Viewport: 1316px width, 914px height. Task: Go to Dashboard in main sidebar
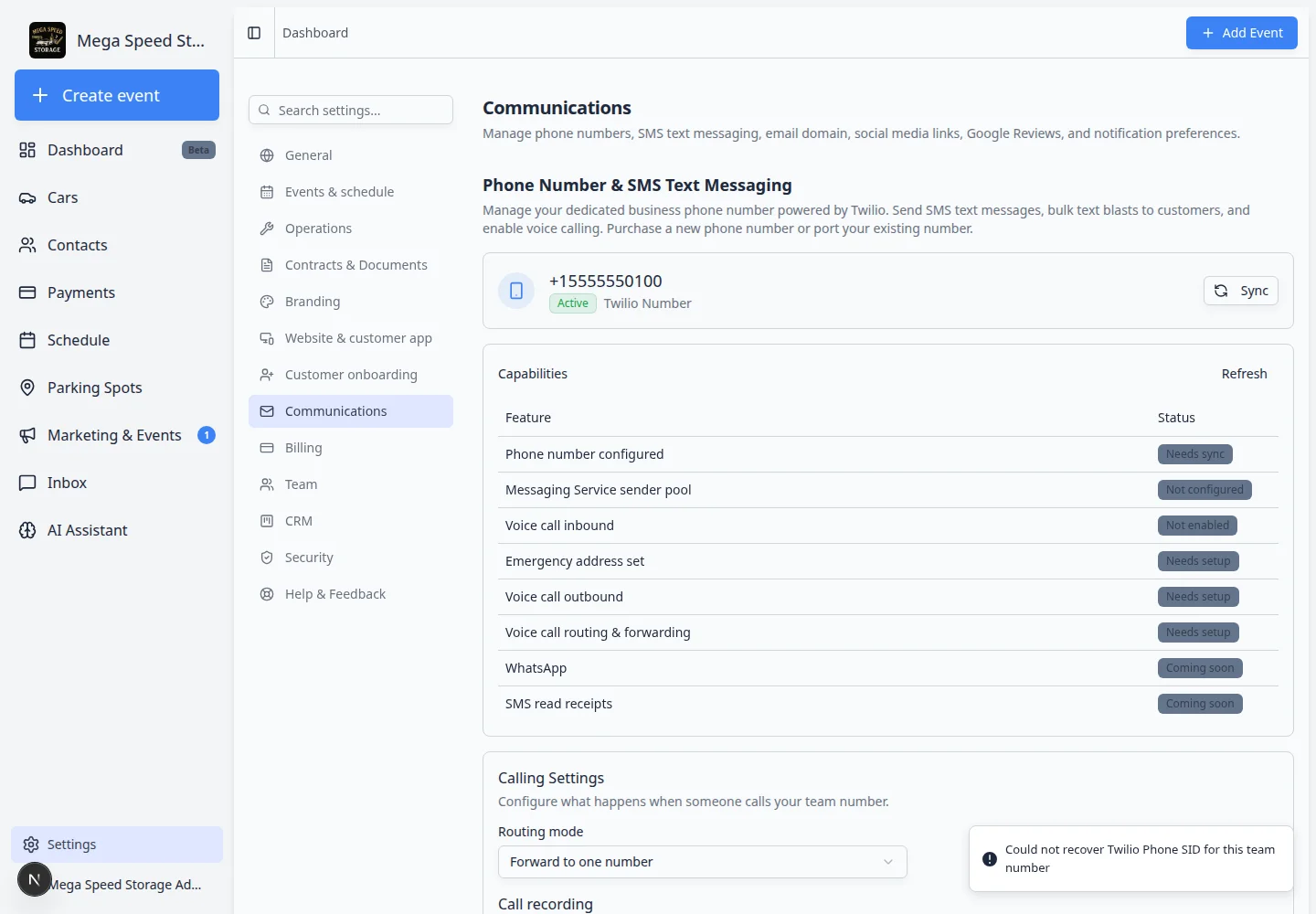117,150
